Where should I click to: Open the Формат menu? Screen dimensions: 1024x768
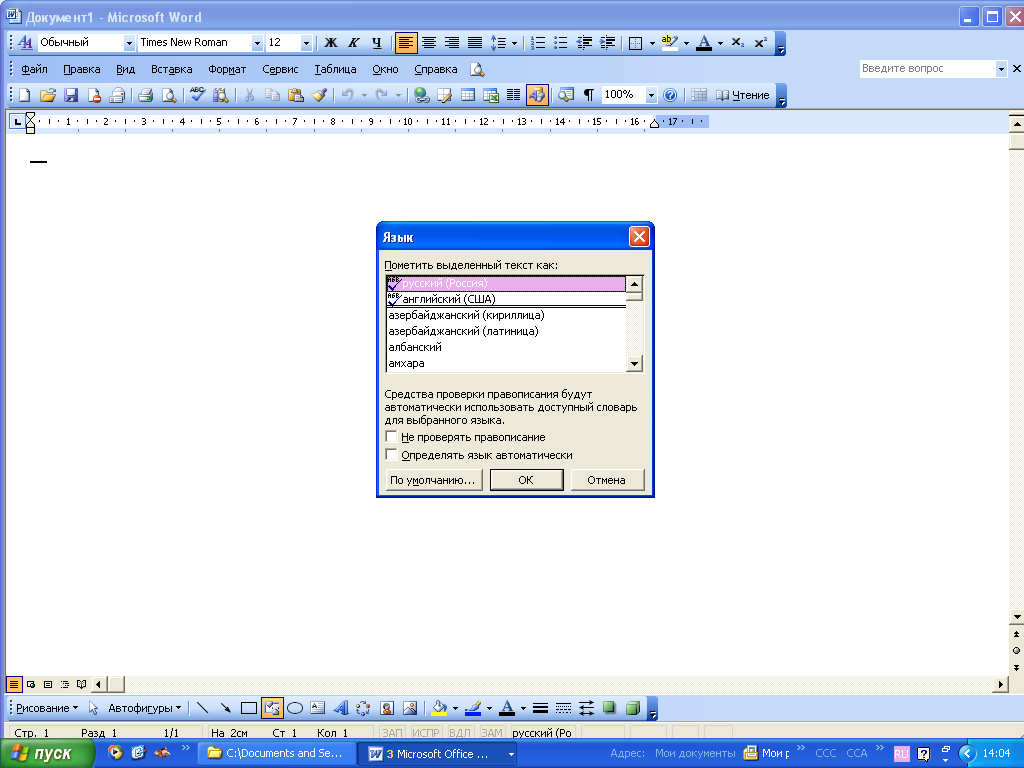227,69
